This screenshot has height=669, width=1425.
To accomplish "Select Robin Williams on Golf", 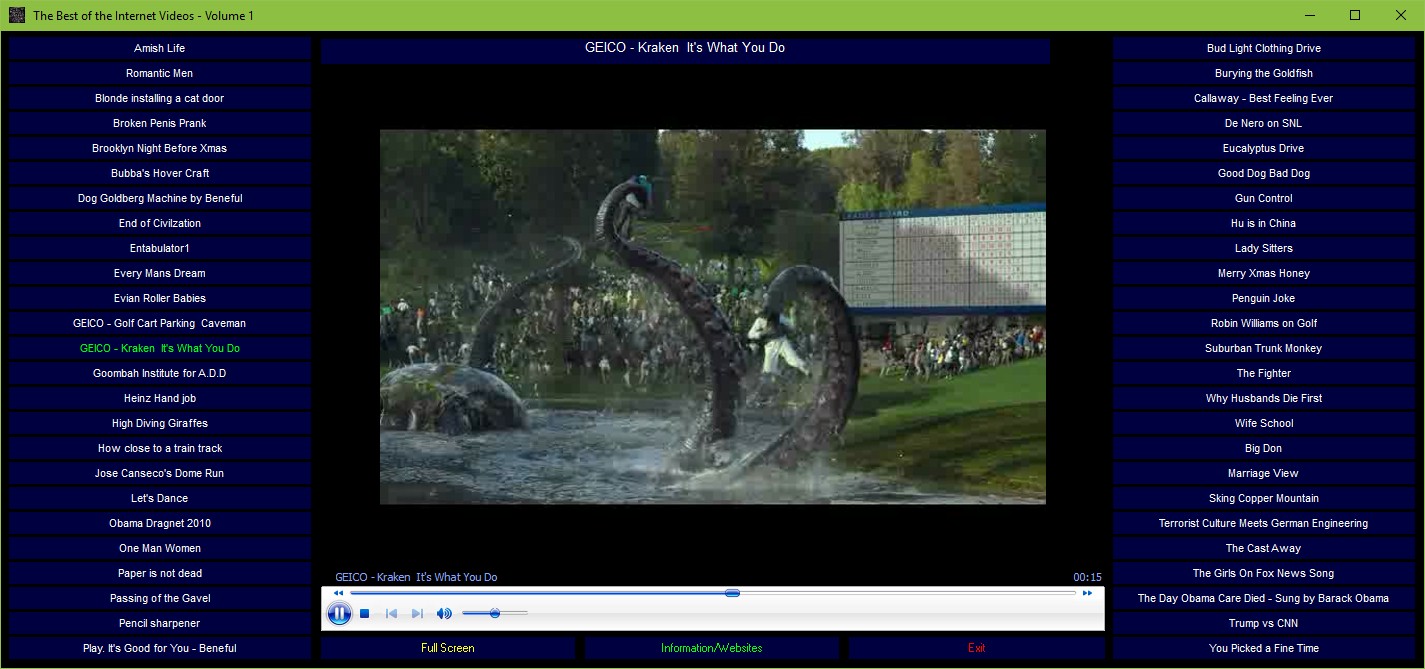I will click(1264, 323).
